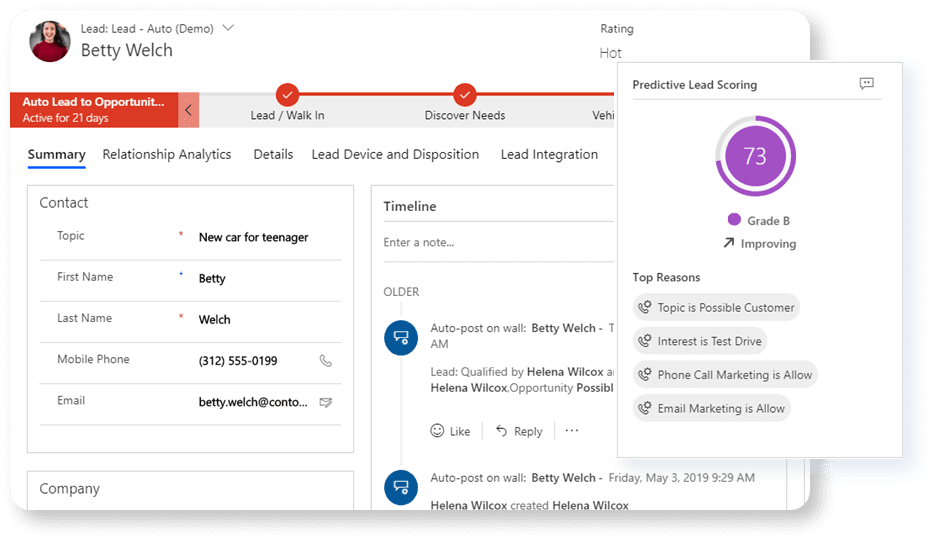Screen dimensions: 933x540
Task: Click Betty Welch's profile photo
Action: [50, 41]
